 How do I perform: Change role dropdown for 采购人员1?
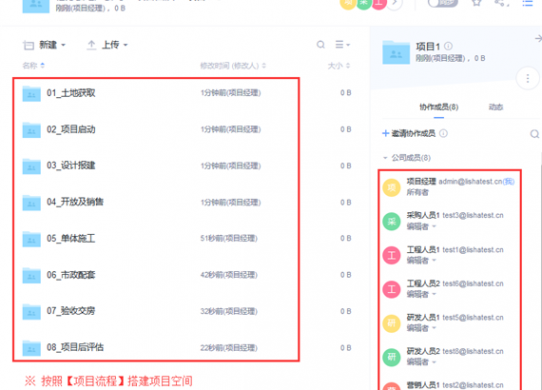click(421, 226)
